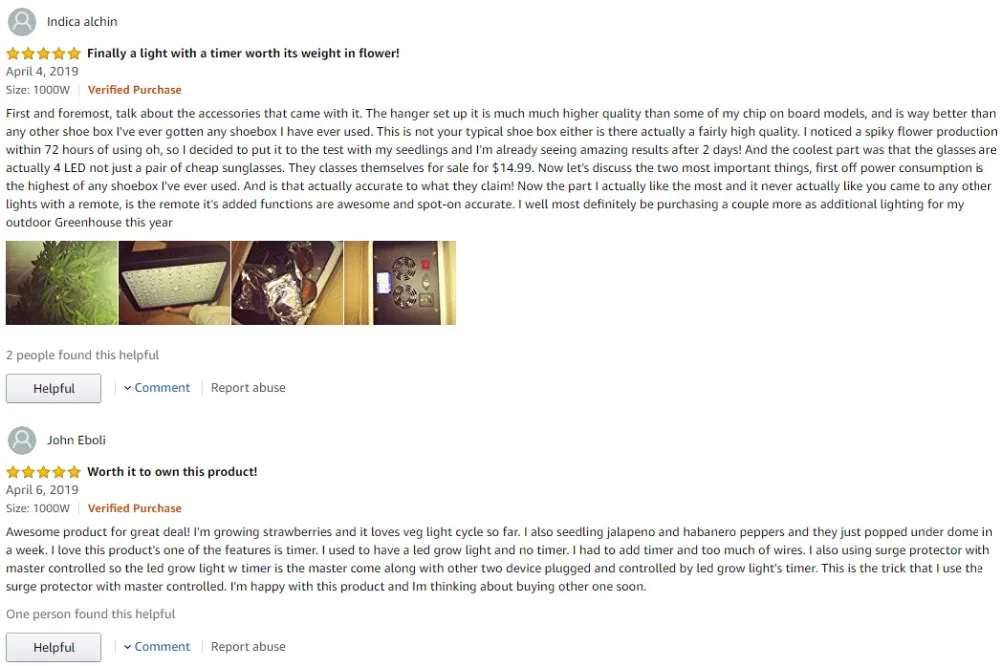Image resolution: width=1000 pixels, height=666 pixels.
Task: Open the cannabis plant review photo
Action: pos(62,283)
